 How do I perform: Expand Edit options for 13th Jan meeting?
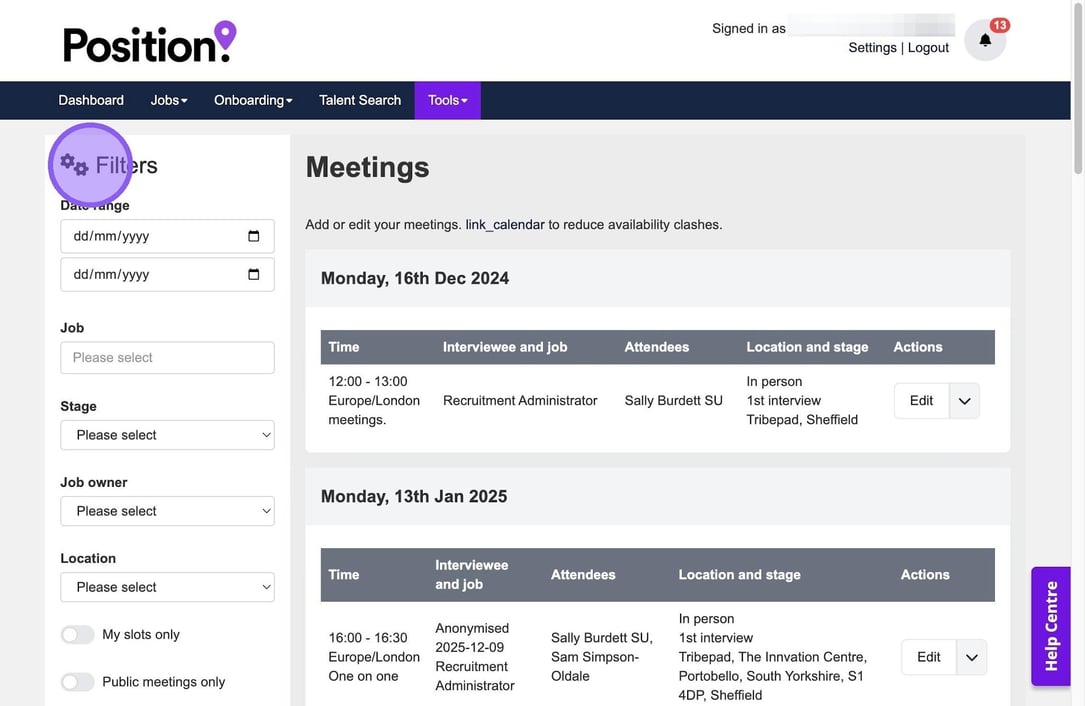(971, 657)
